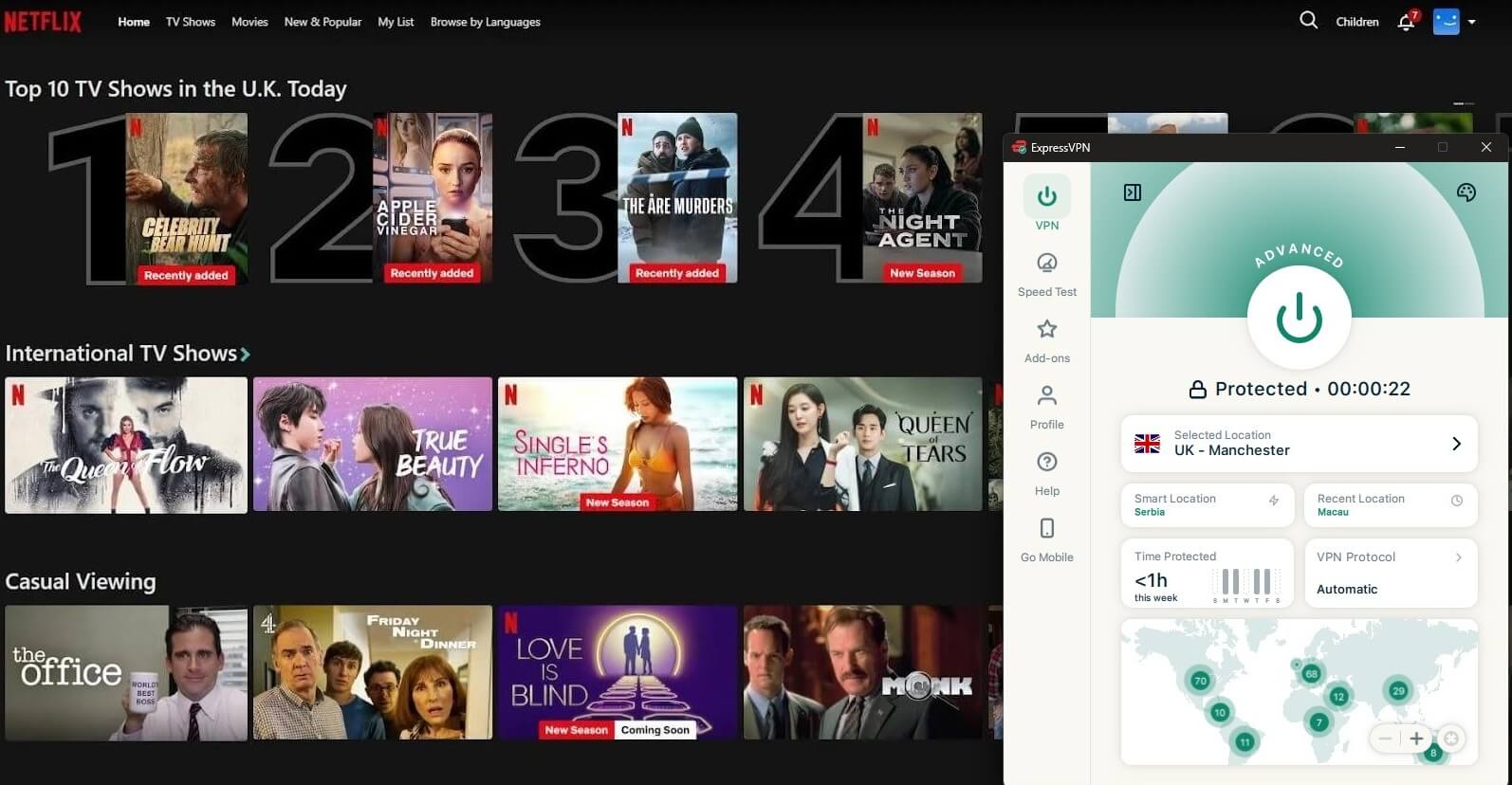Open TV Shows menu item
Image resolution: width=1512 pixels, height=785 pixels.
click(191, 22)
